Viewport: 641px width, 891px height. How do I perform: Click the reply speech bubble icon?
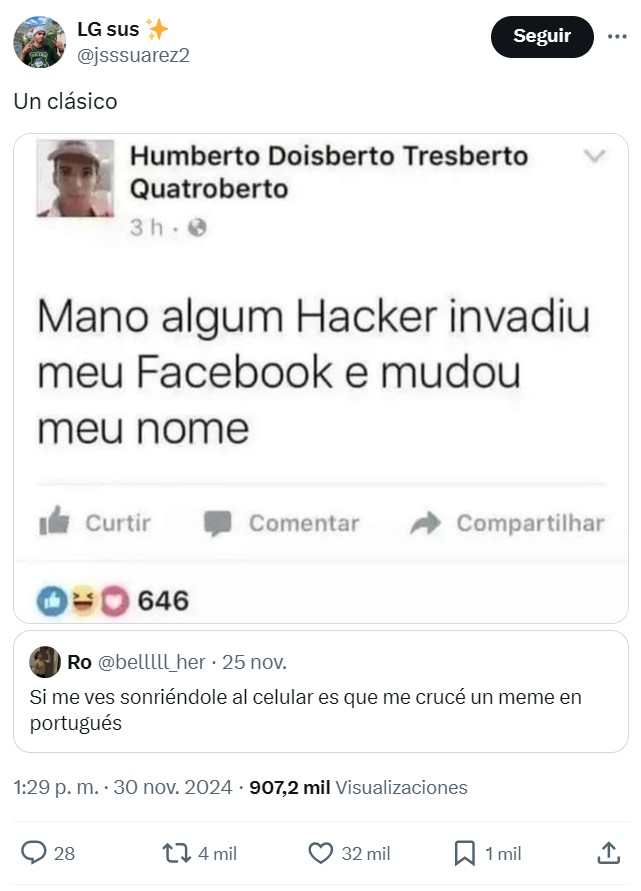tap(34, 853)
